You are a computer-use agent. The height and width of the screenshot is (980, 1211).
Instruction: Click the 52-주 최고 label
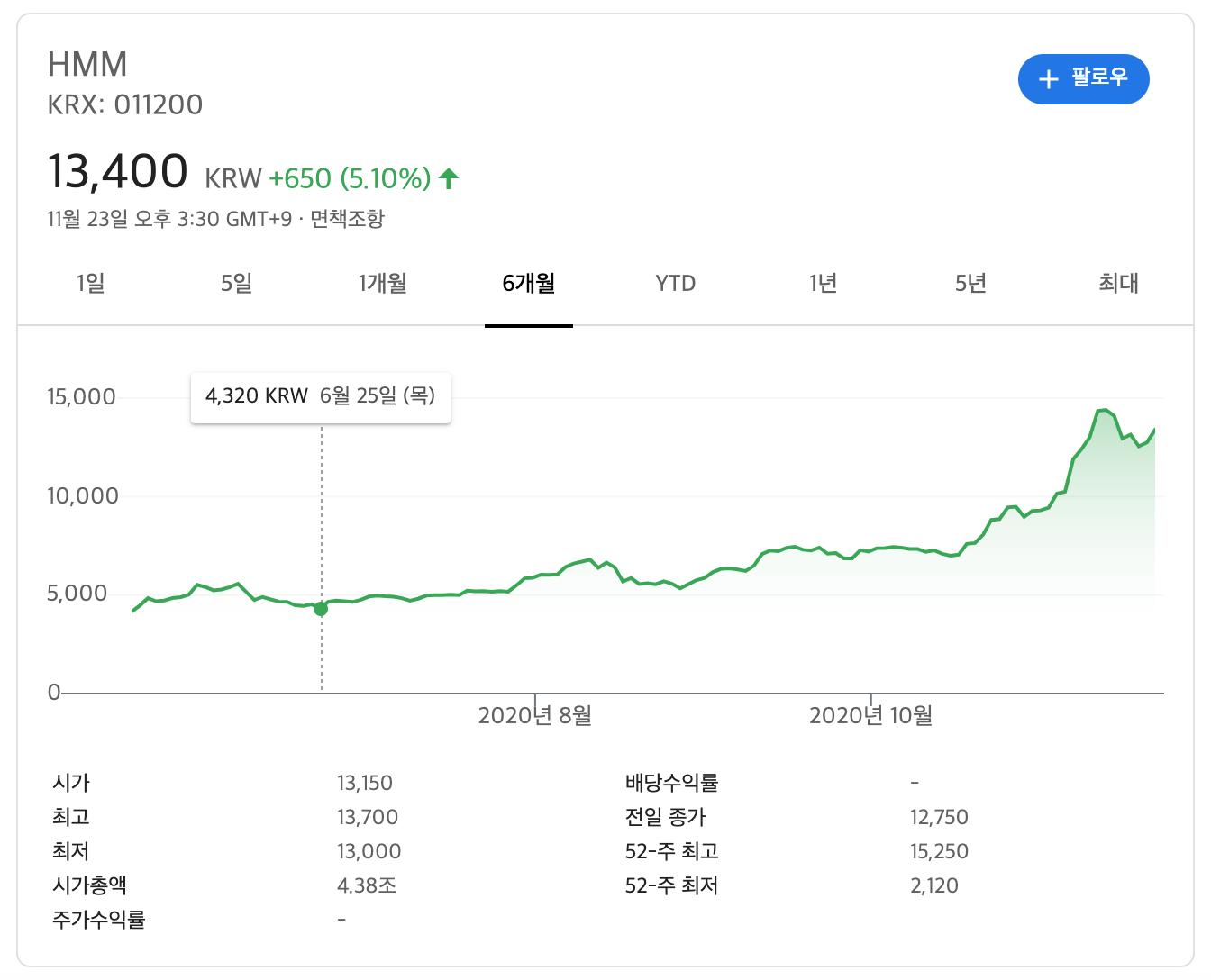click(672, 852)
